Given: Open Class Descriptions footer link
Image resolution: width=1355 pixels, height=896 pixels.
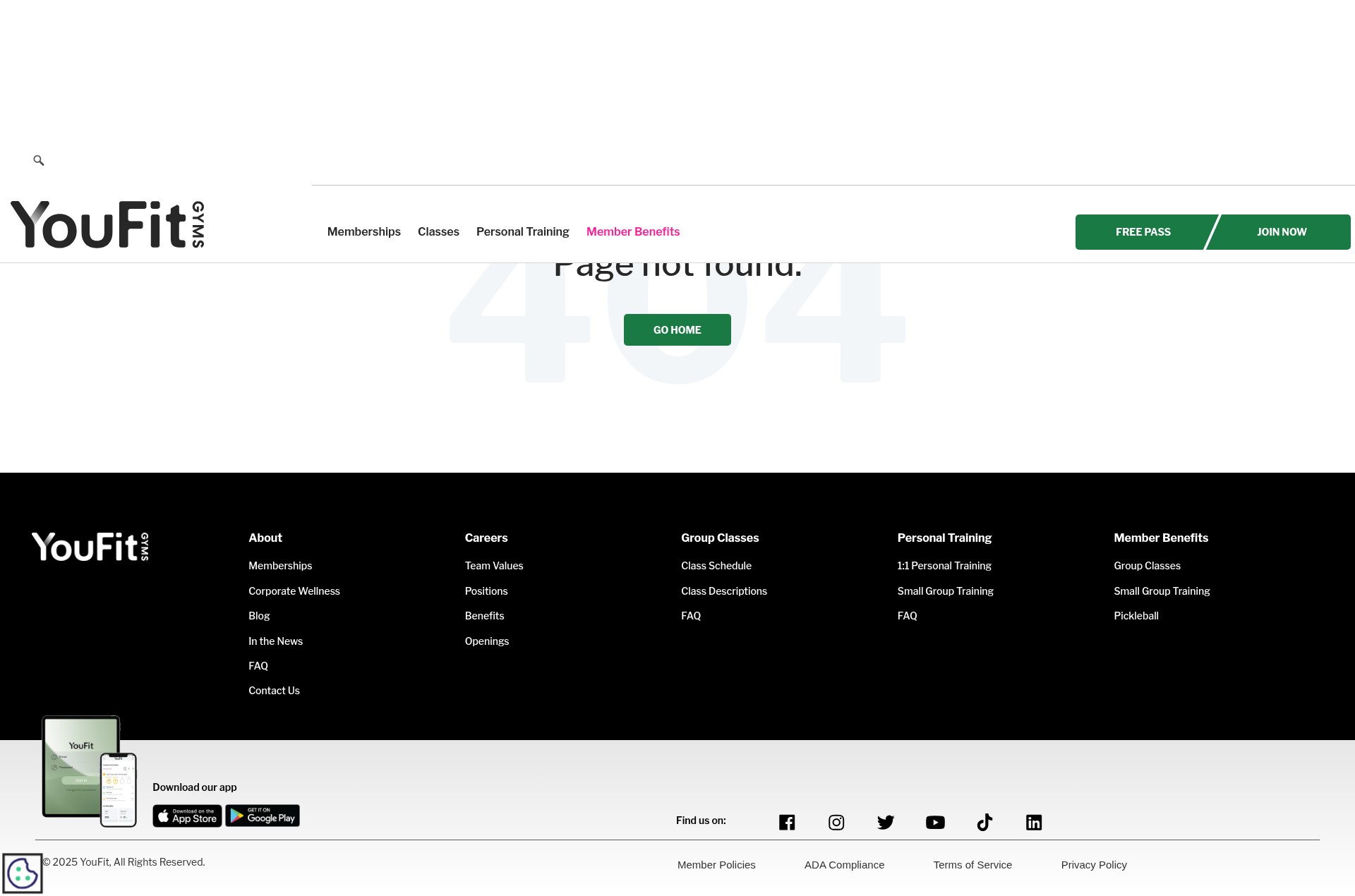Looking at the screenshot, I should (x=724, y=591).
